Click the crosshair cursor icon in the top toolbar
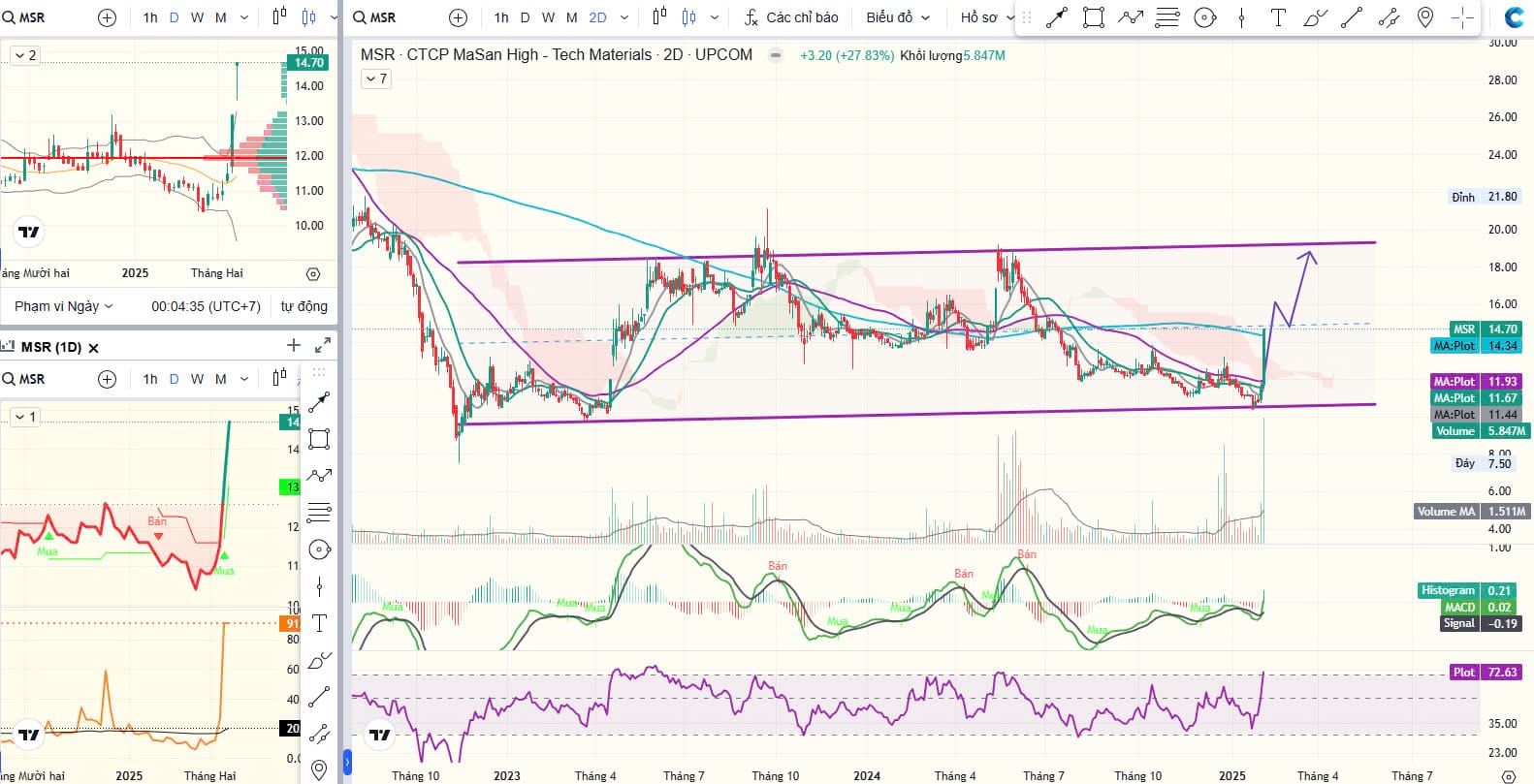The image size is (1534, 784). (1462, 17)
